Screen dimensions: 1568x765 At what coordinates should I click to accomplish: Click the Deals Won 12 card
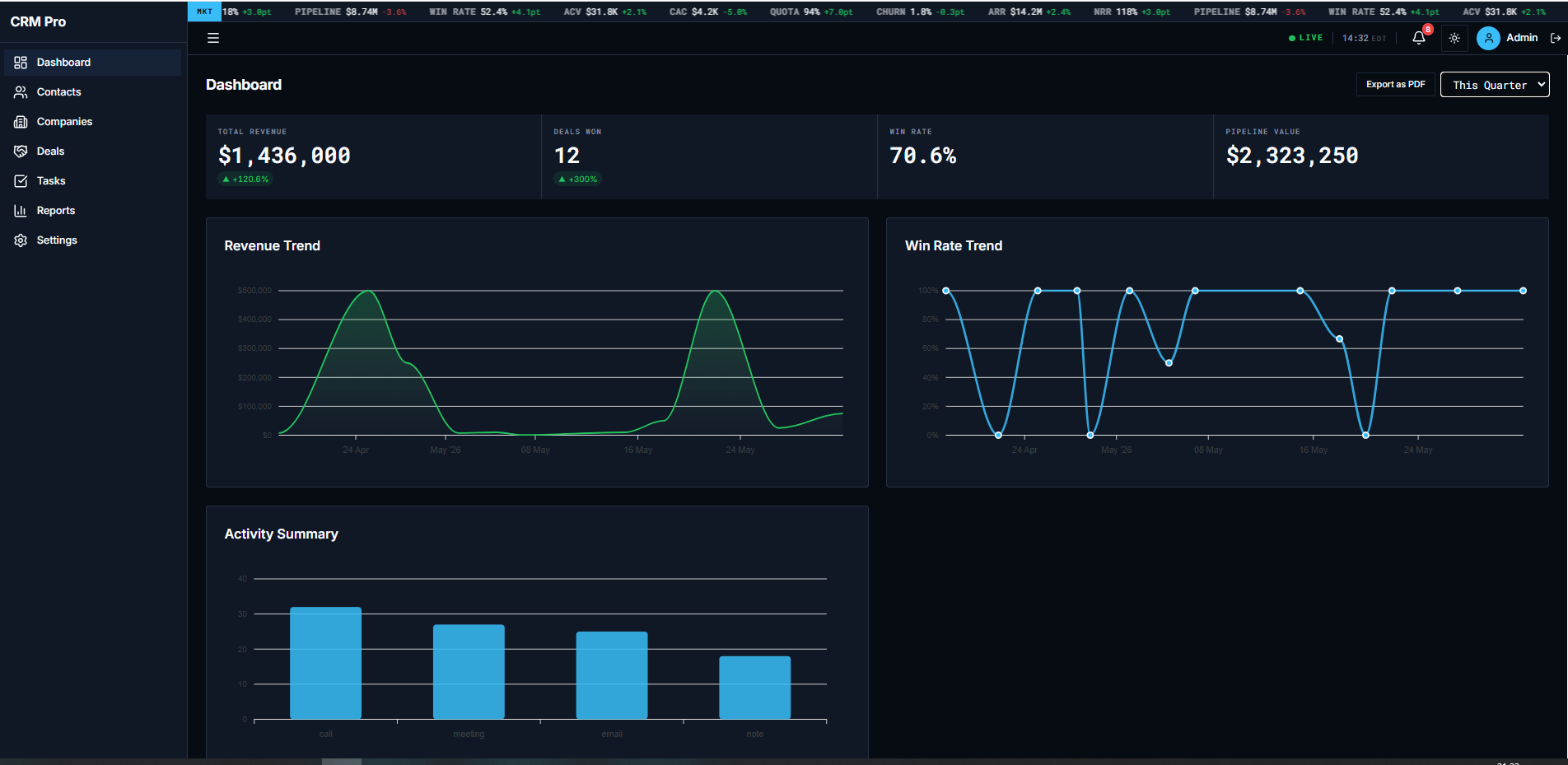tap(709, 156)
